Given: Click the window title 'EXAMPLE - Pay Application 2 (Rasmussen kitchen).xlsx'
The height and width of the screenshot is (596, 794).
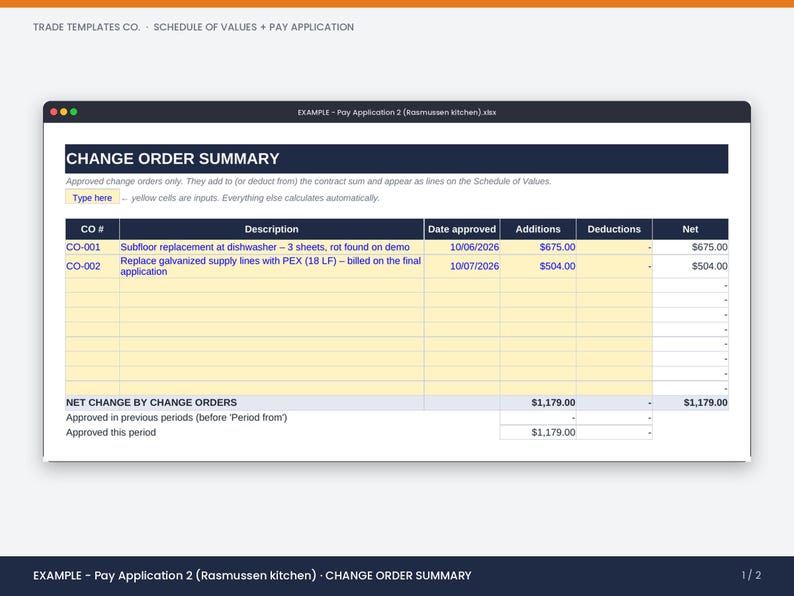Looking at the screenshot, I should (x=396, y=112).
